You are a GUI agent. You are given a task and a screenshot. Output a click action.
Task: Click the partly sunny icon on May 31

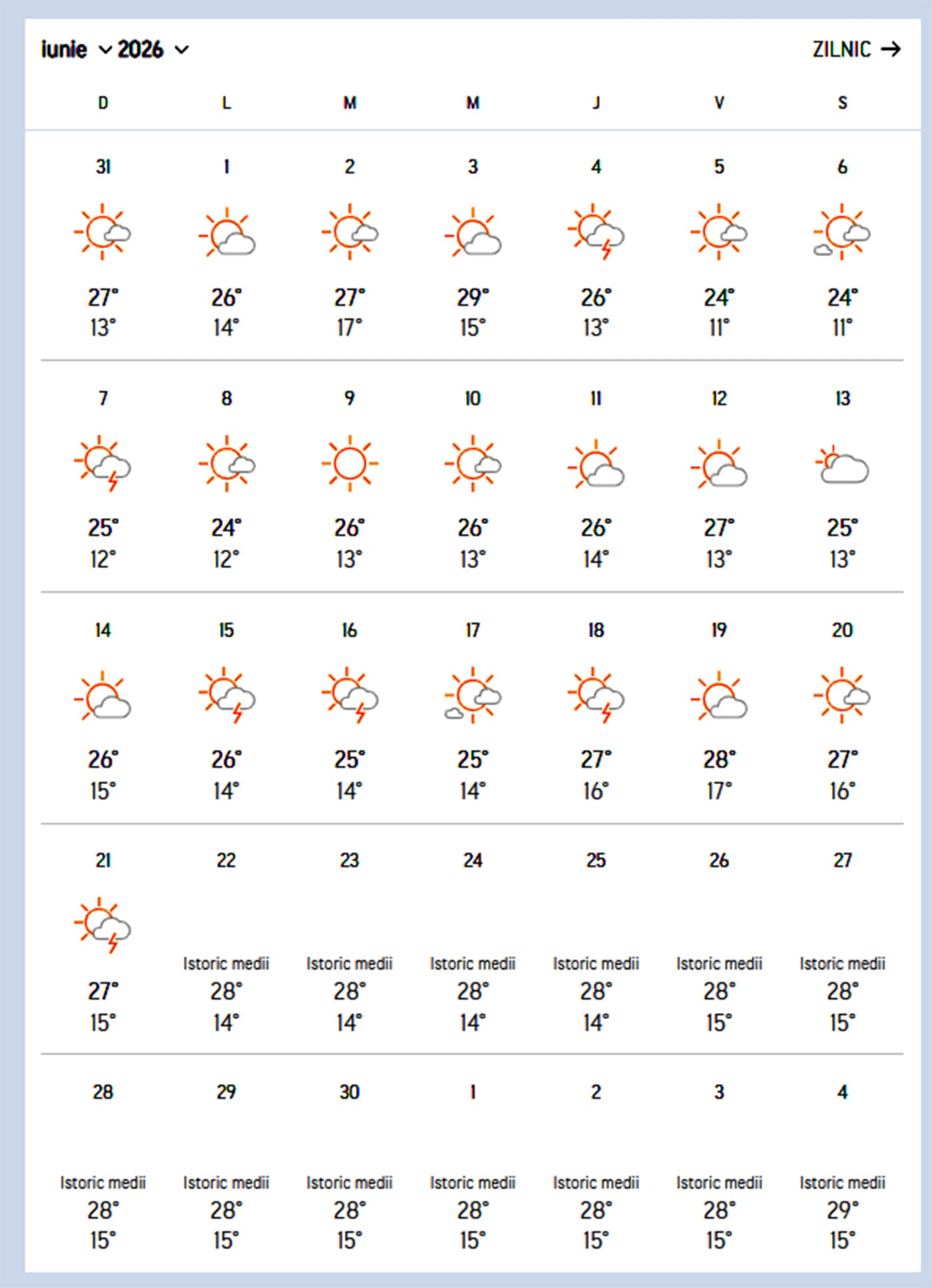pyautogui.click(x=102, y=233)
